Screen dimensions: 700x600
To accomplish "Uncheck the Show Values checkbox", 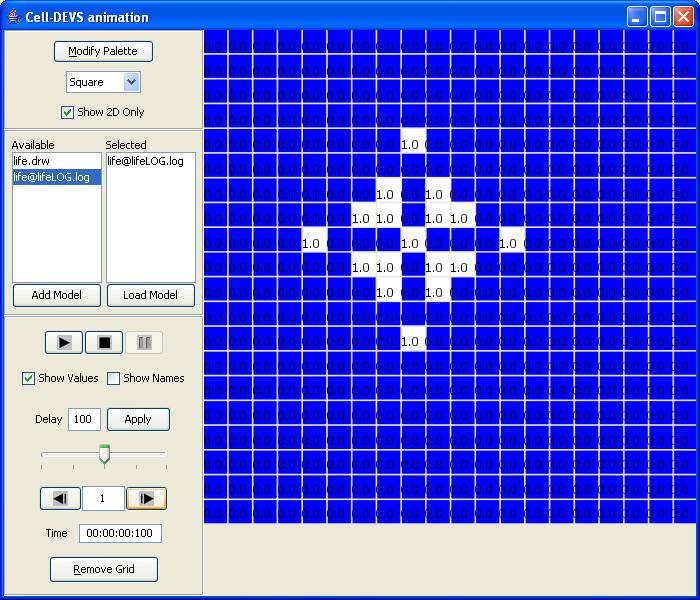I will point(29,379).
